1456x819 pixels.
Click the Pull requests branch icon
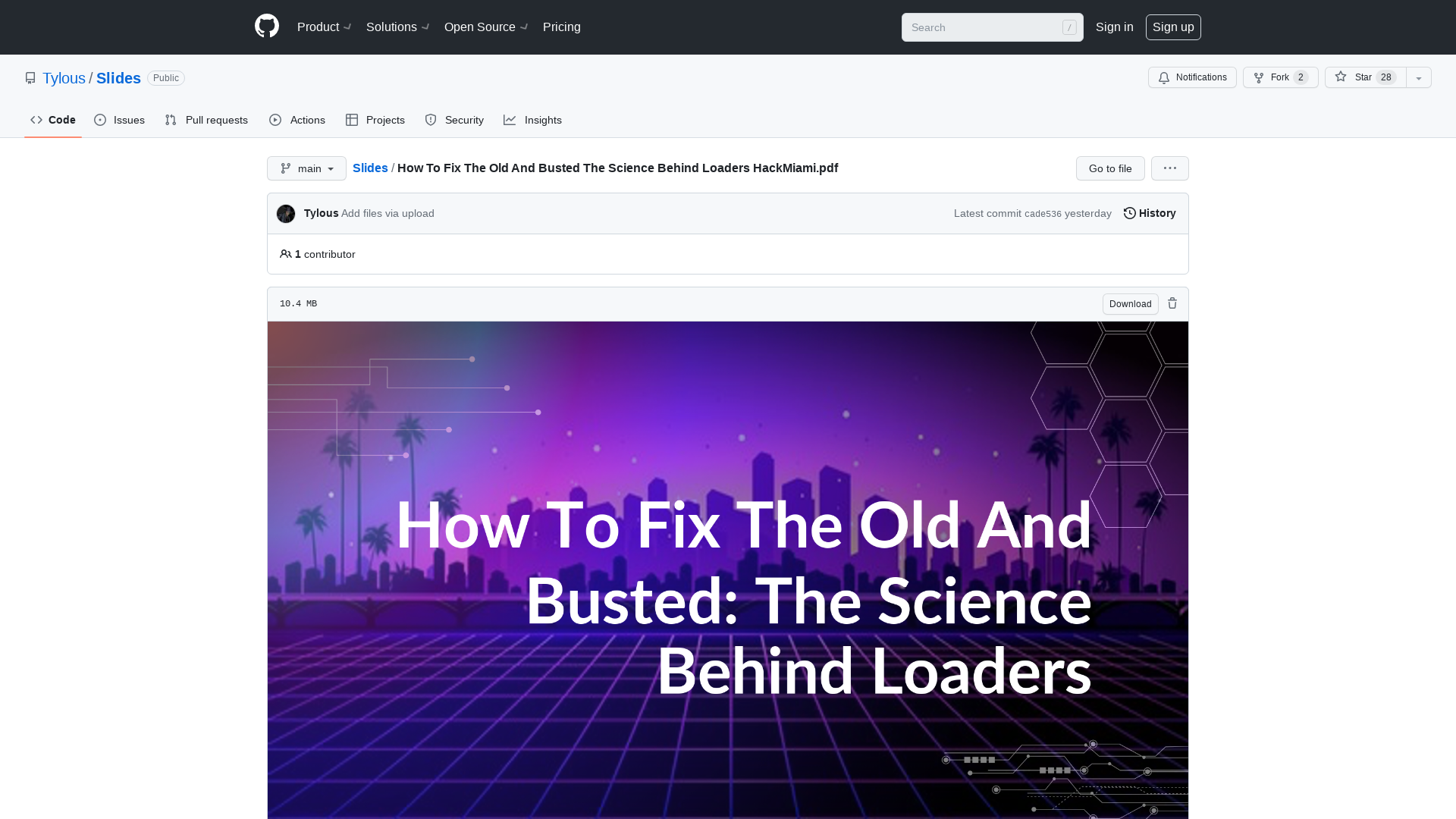pos(171,119)
